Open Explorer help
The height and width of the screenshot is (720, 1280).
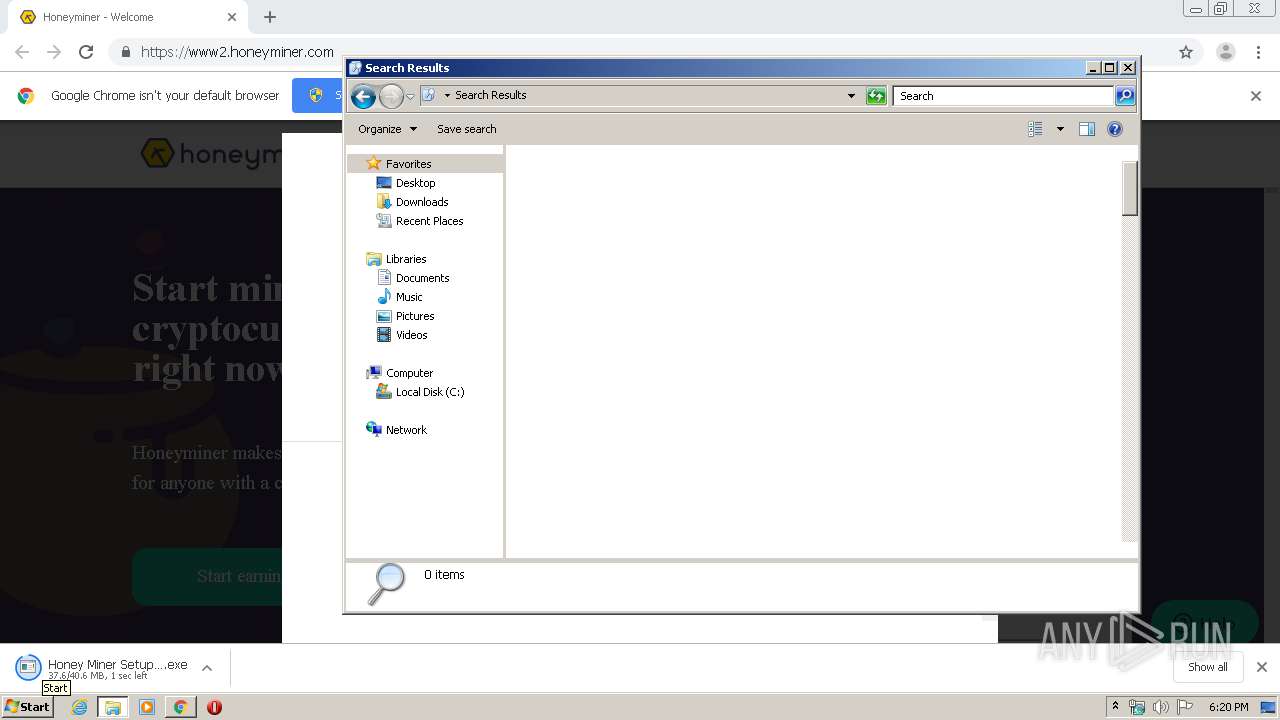coord(1115,129)
